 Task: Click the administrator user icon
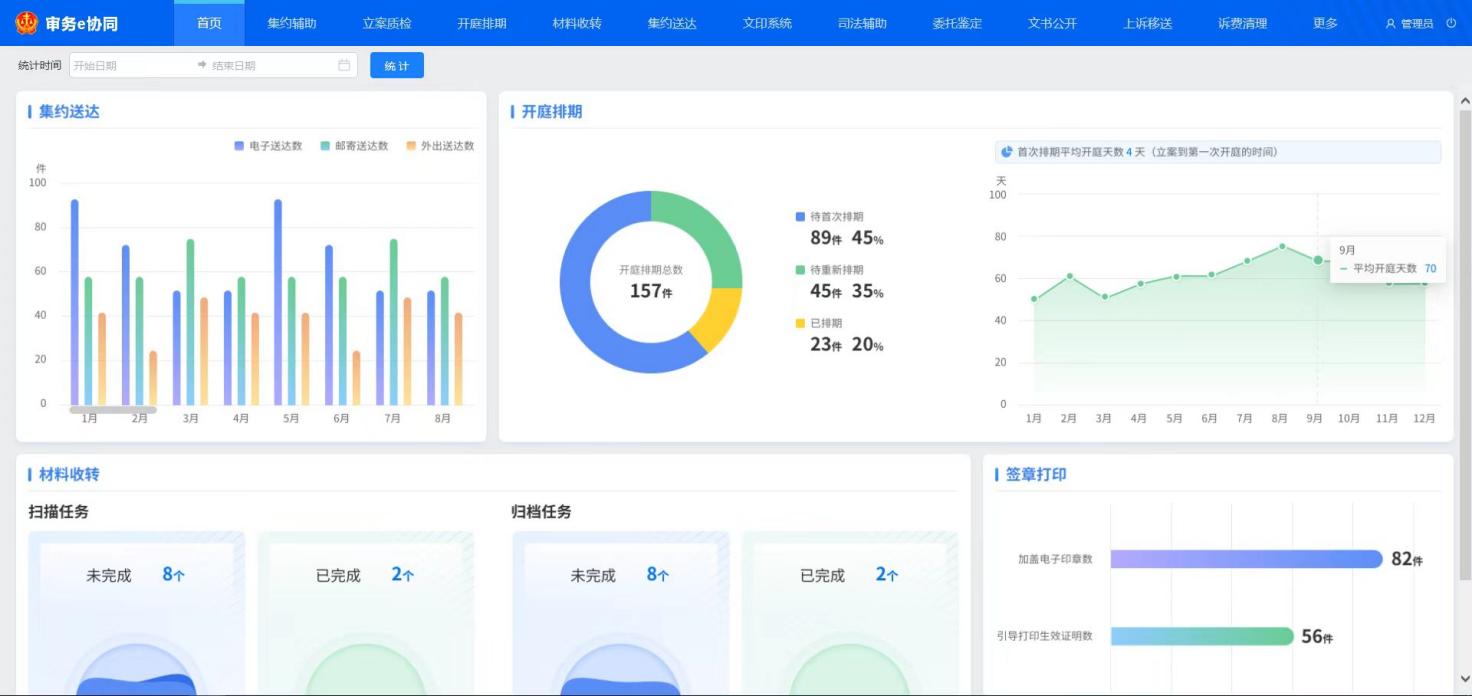pos(1390,24)
